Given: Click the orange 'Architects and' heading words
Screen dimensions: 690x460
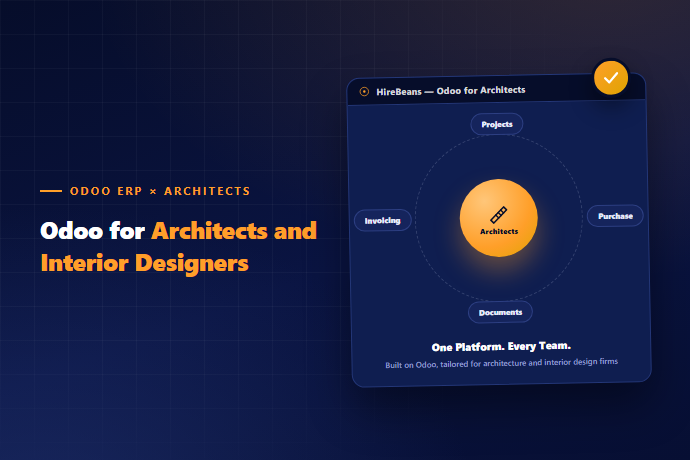Looking at the screenshot, I should (x=234, y=231).
